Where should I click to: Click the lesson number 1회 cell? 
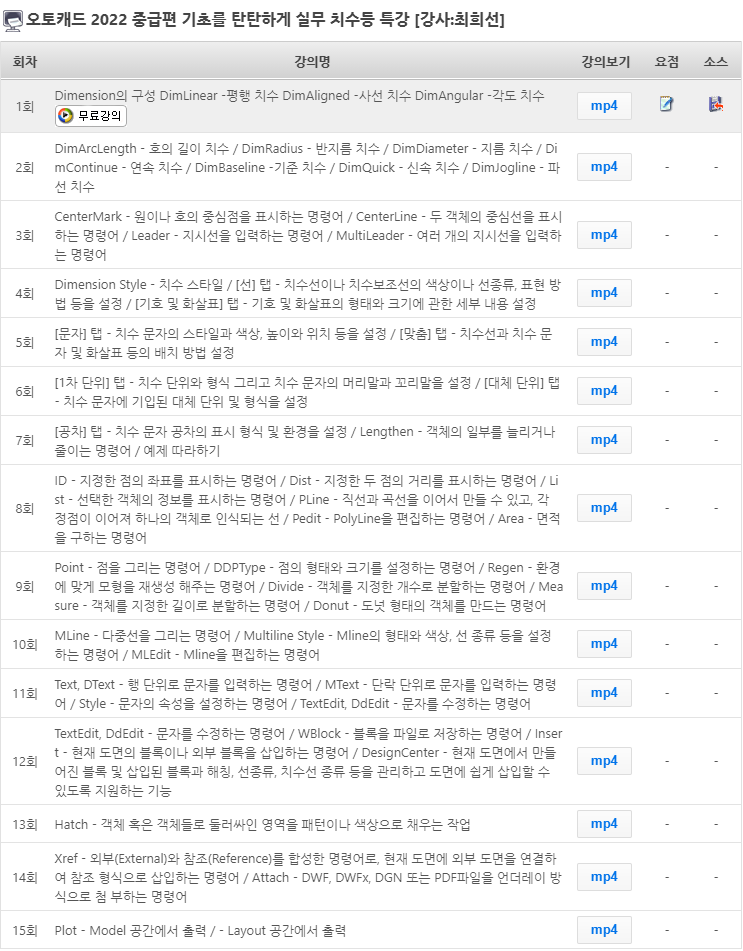coord(25,107)
